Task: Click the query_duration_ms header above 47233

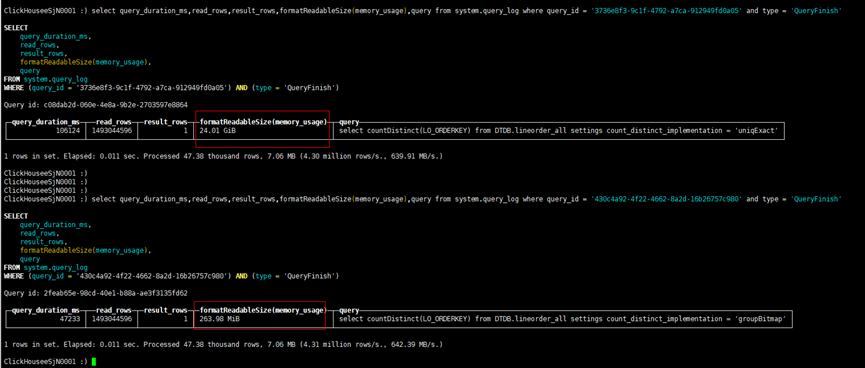Action: [46, 310]
